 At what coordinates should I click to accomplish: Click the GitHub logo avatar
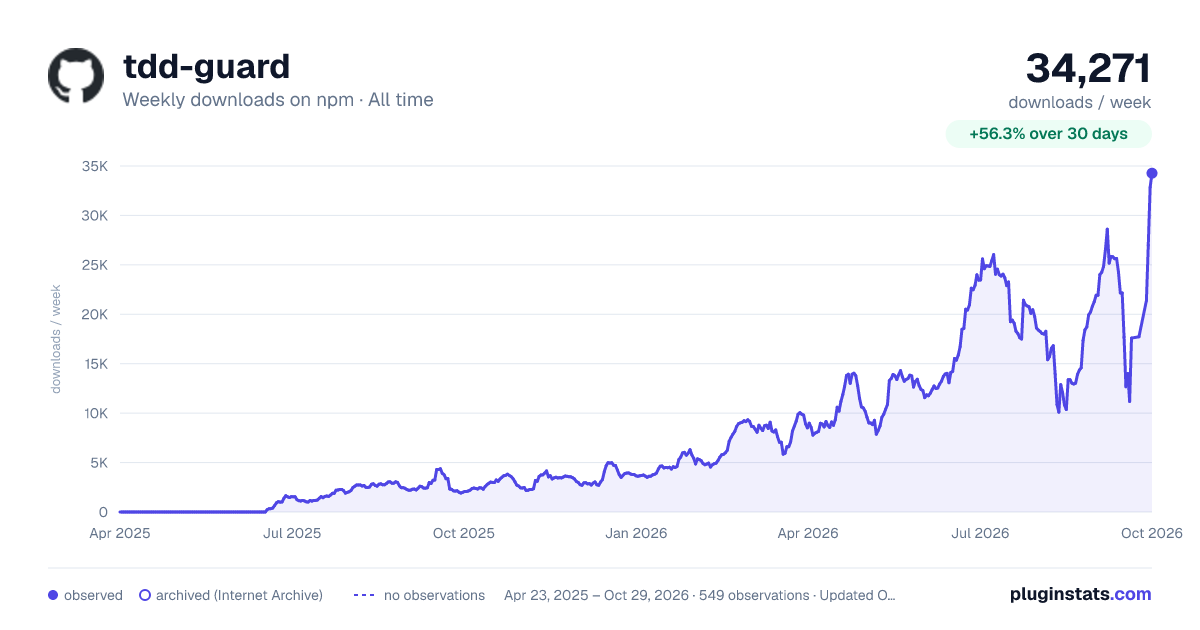click(x=76, y=75)
